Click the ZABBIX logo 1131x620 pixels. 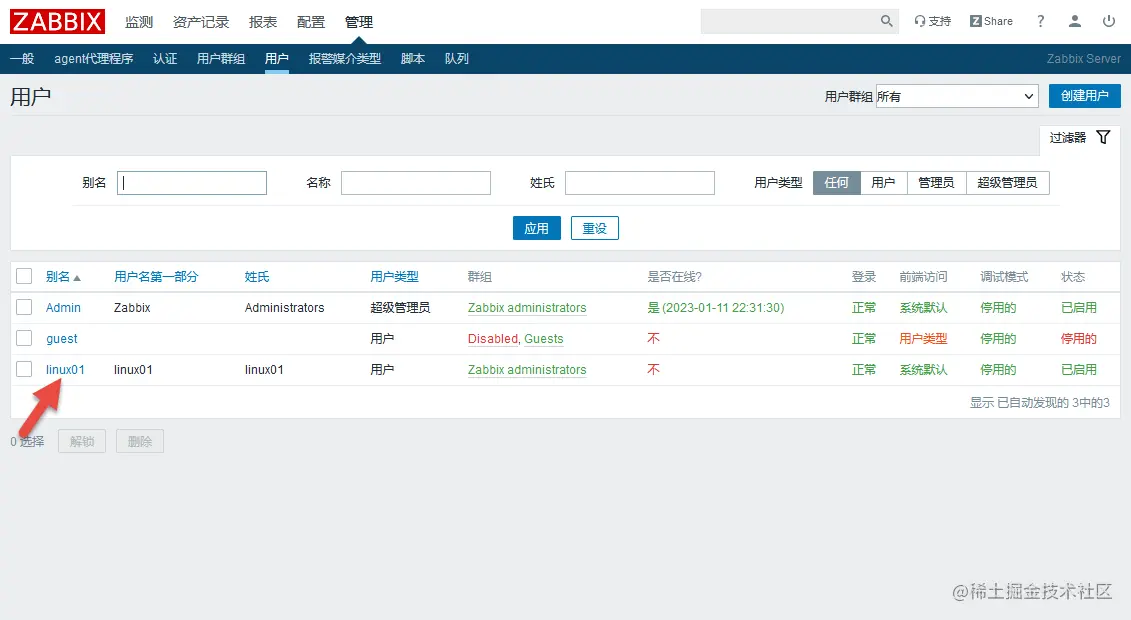click(57, 22)
